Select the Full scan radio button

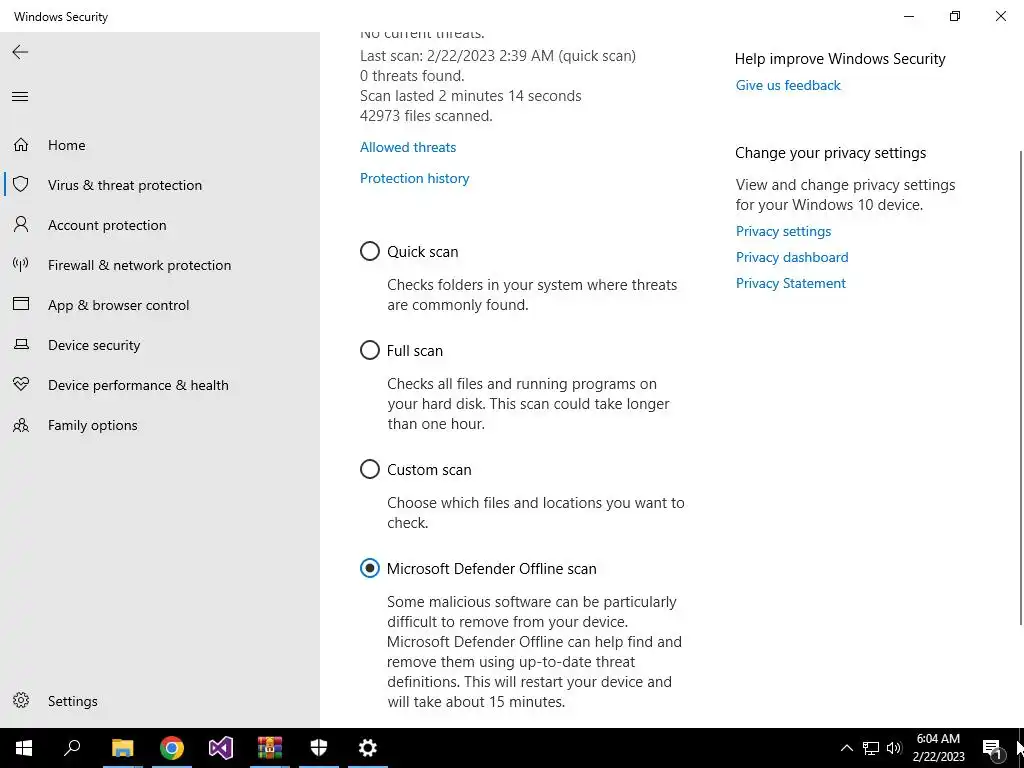370,350
